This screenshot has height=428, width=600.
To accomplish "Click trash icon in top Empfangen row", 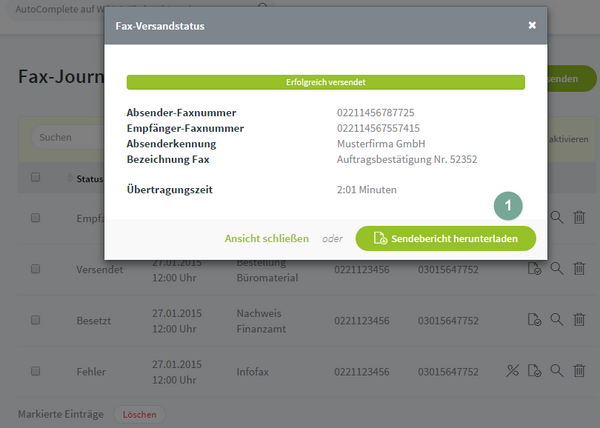I will 579,217.
